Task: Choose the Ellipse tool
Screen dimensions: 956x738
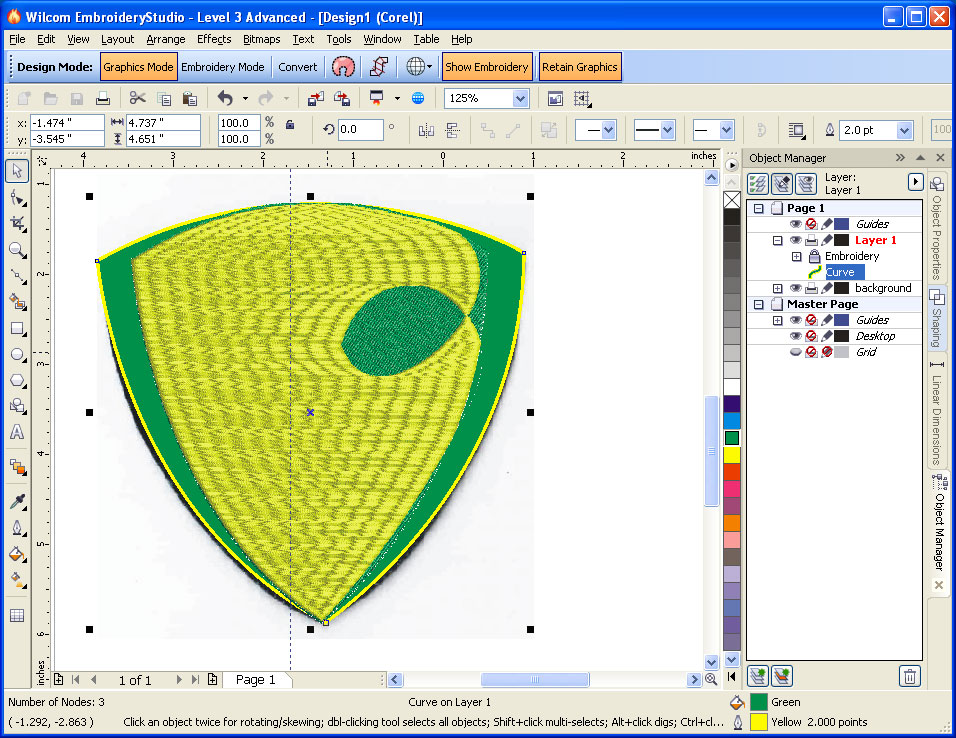Action: pyautogui.click(x=17, y=354)
